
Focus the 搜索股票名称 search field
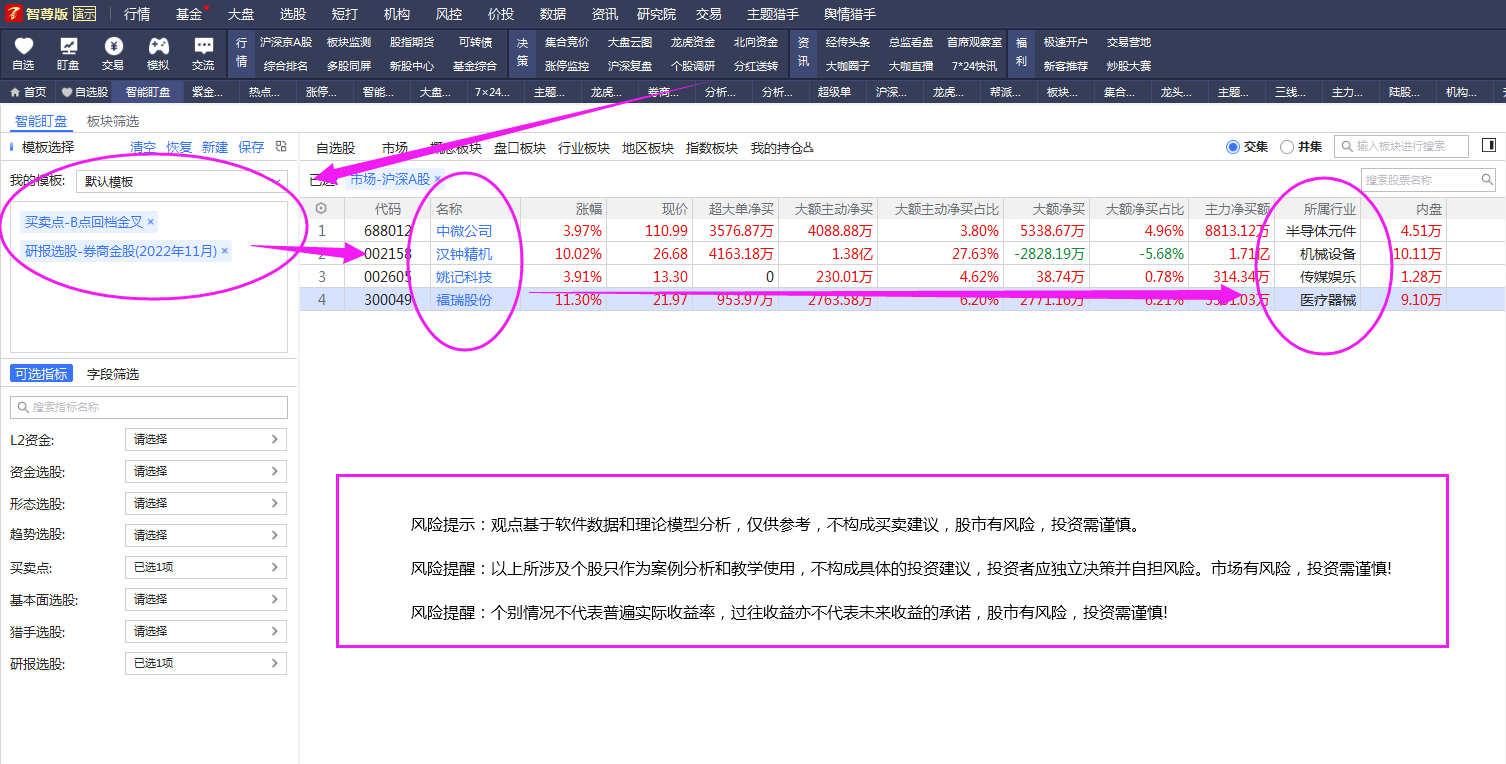tap(1428, 180)
